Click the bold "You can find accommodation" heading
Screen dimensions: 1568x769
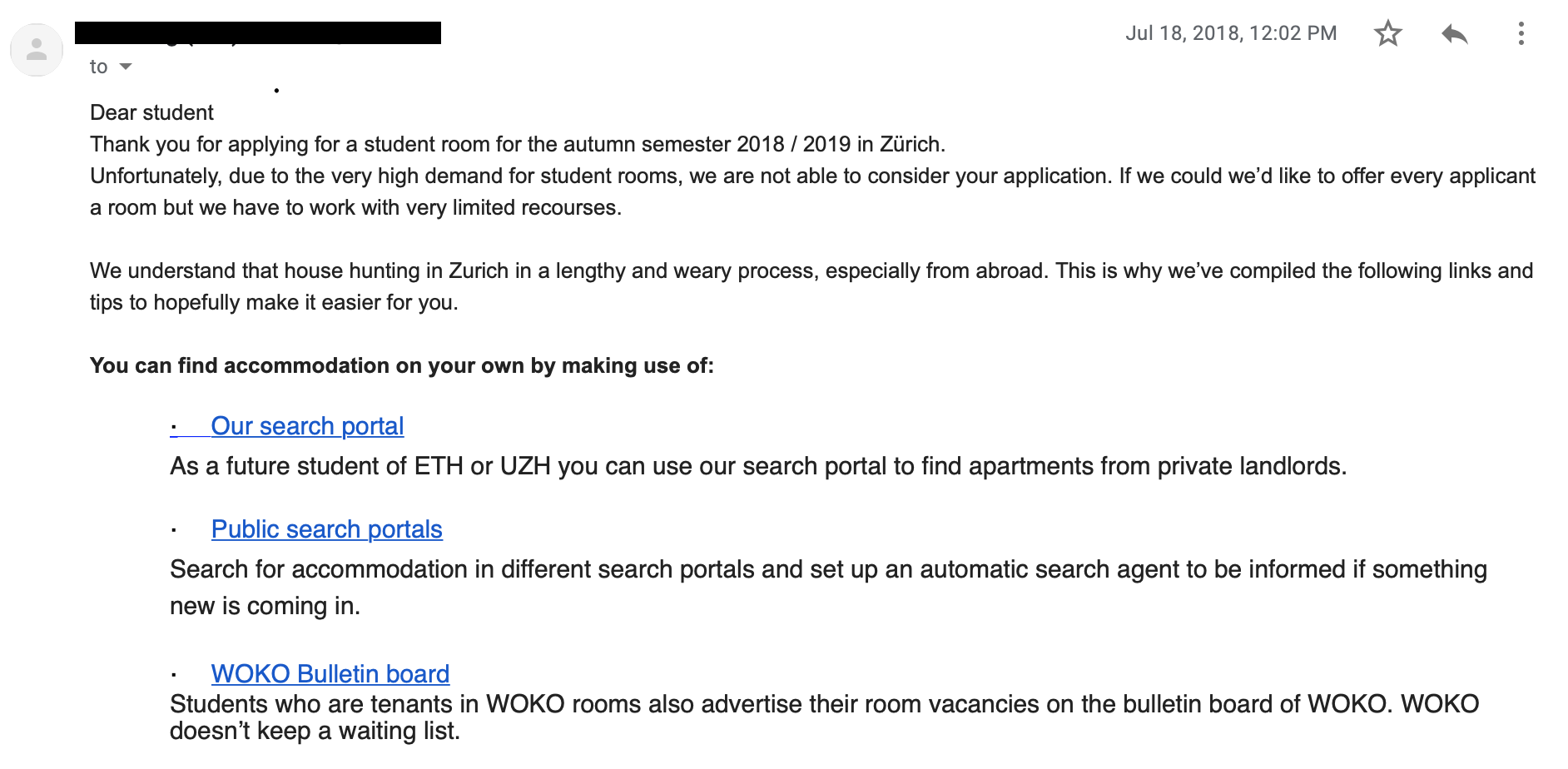[402, 365]
